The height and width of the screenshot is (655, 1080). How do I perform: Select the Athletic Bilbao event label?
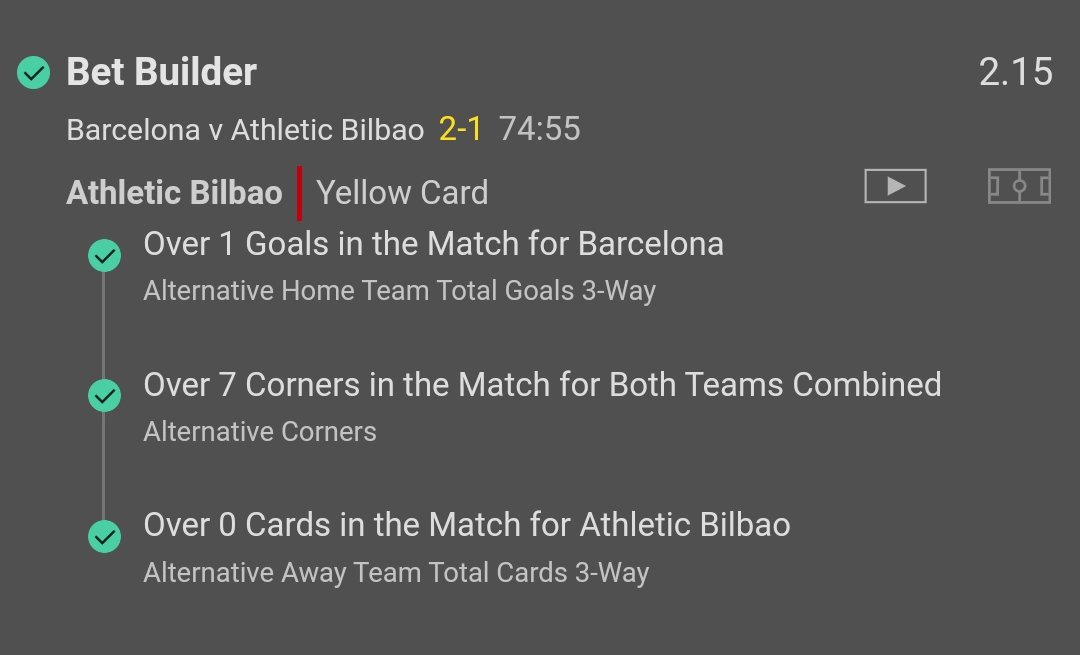tap(174, 193)
